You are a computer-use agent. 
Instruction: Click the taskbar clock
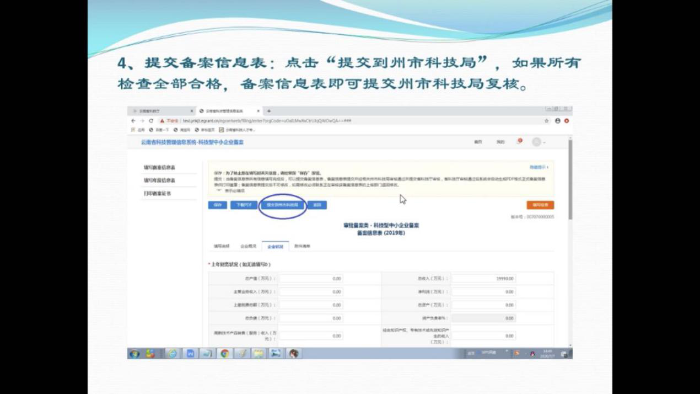point(548,354)
